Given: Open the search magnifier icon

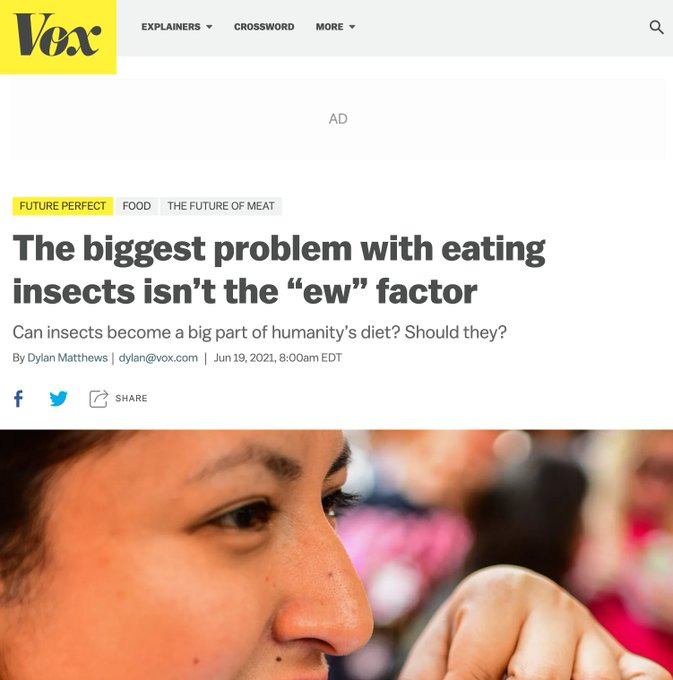Looking at the screenshot, I should (656, 27).
